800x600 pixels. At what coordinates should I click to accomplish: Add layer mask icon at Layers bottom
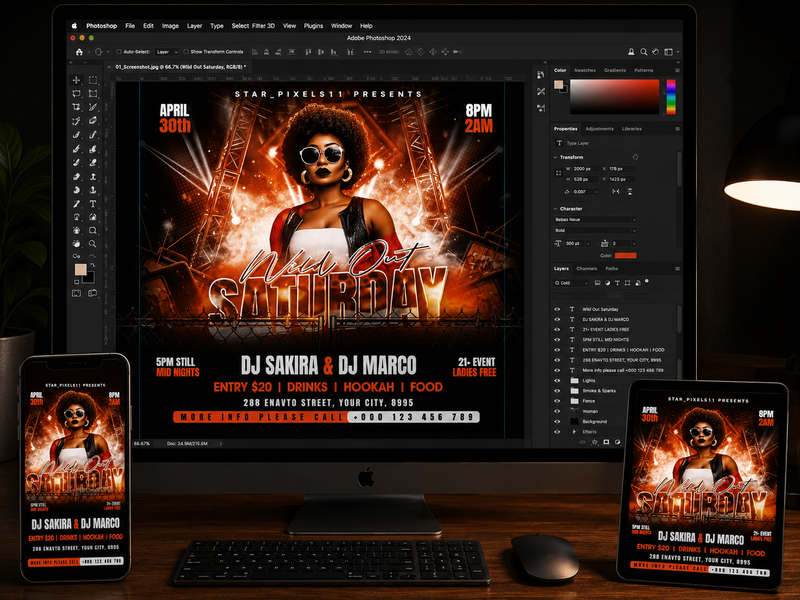[606, 442]
